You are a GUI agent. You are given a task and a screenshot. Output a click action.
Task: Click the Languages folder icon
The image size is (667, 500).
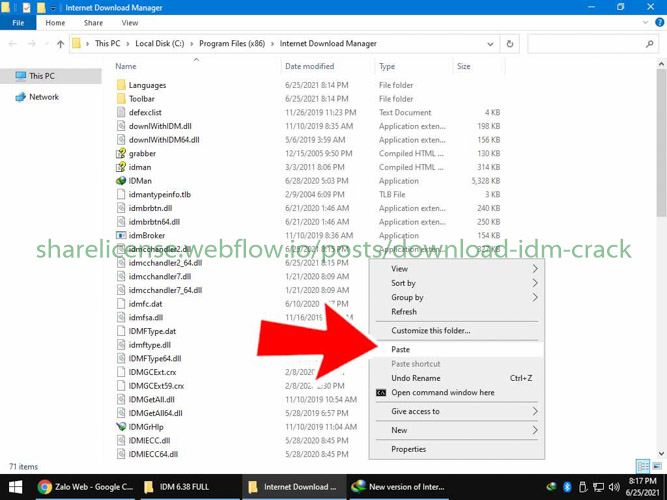coord(121,85)
